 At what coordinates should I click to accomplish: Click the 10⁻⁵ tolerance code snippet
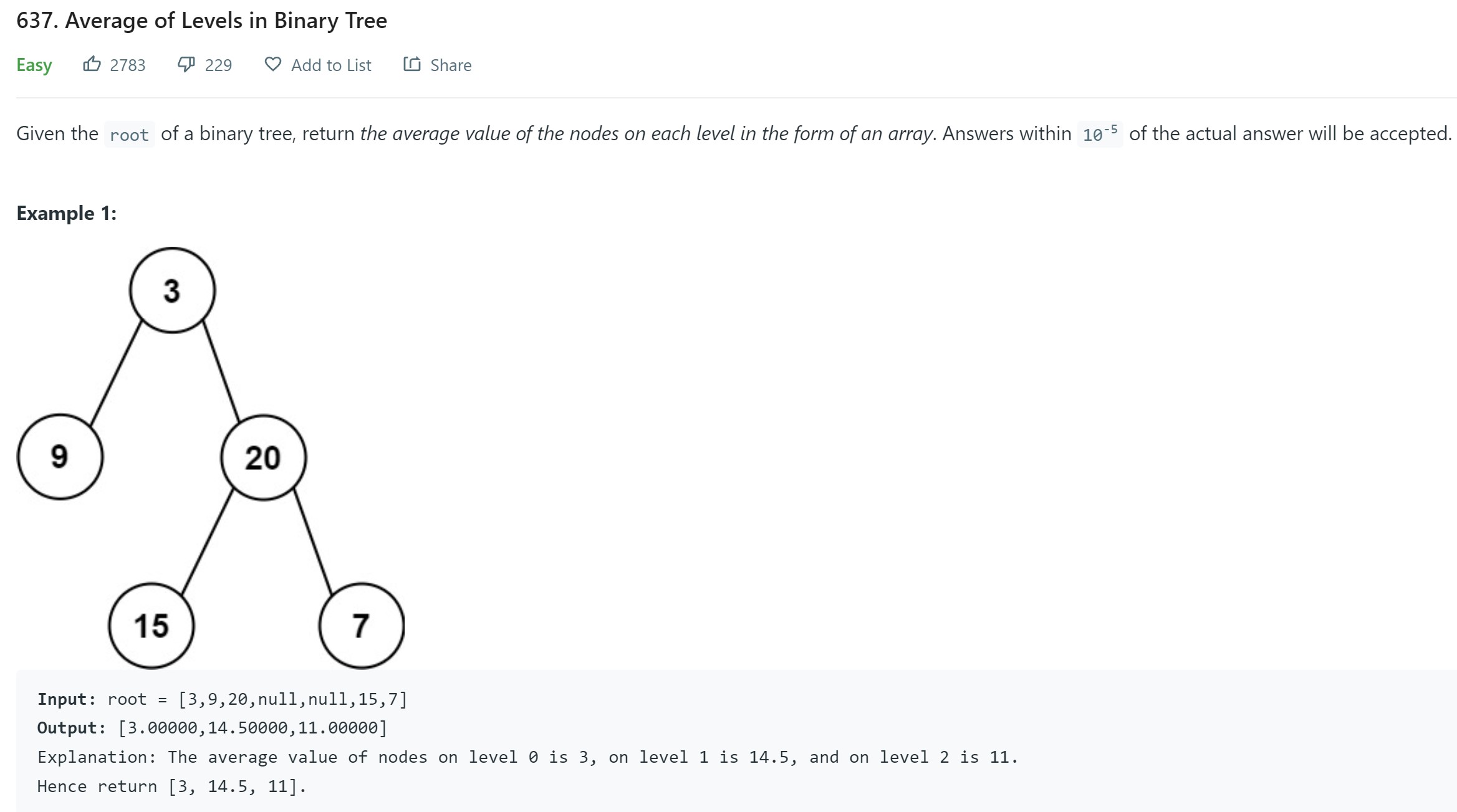tap(1099, 134)
